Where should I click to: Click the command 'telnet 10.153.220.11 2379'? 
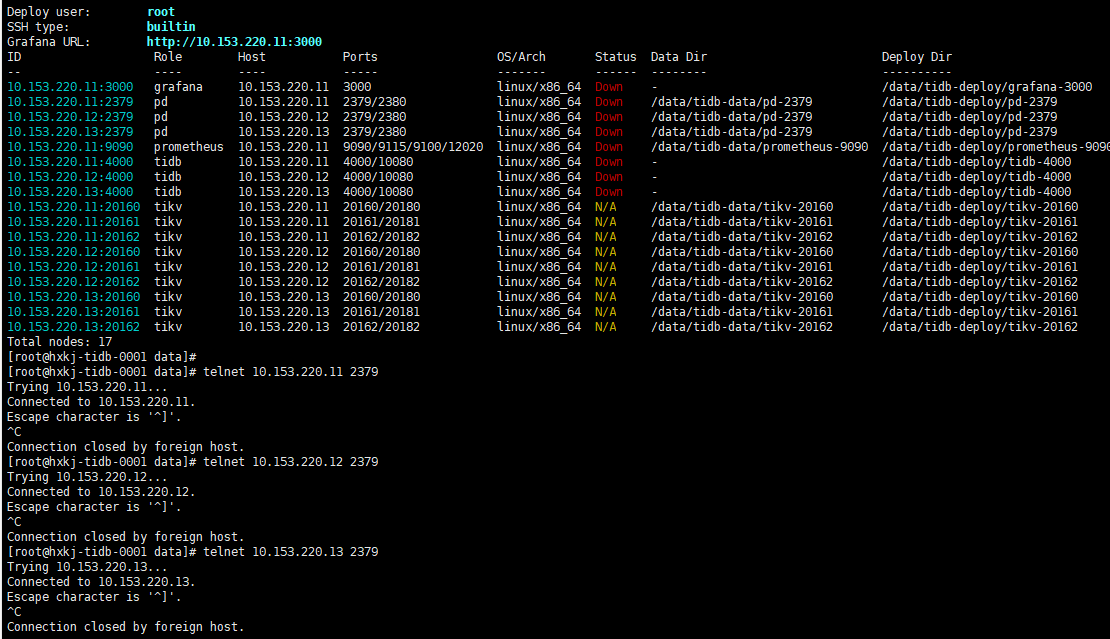[x=290, y=372]
